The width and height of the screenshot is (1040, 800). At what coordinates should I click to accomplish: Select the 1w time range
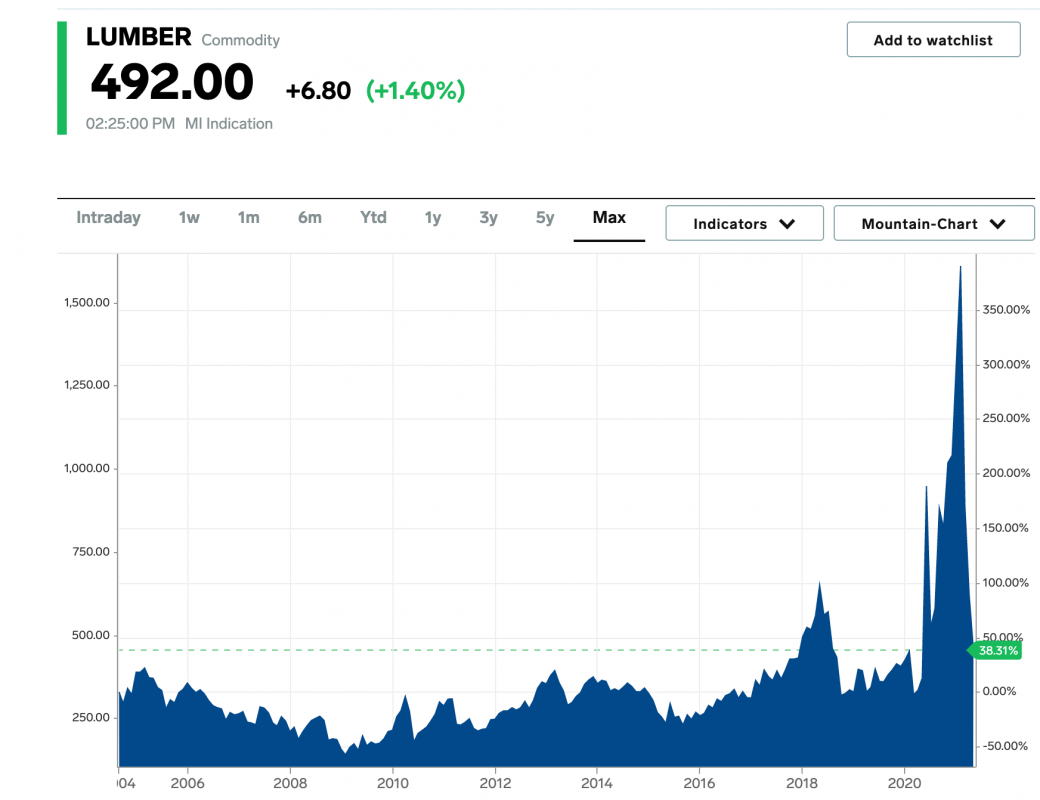189,218
